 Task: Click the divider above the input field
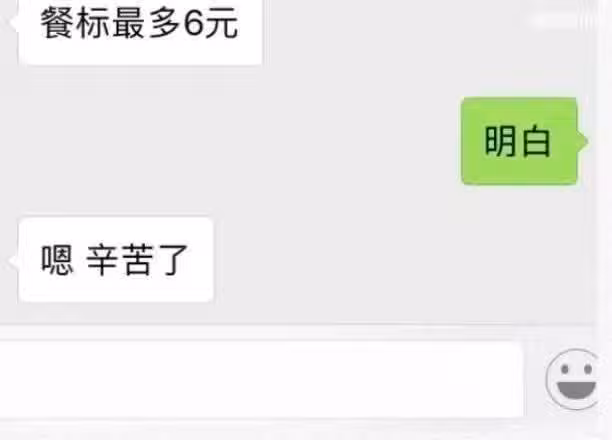(x=297, y=324)
